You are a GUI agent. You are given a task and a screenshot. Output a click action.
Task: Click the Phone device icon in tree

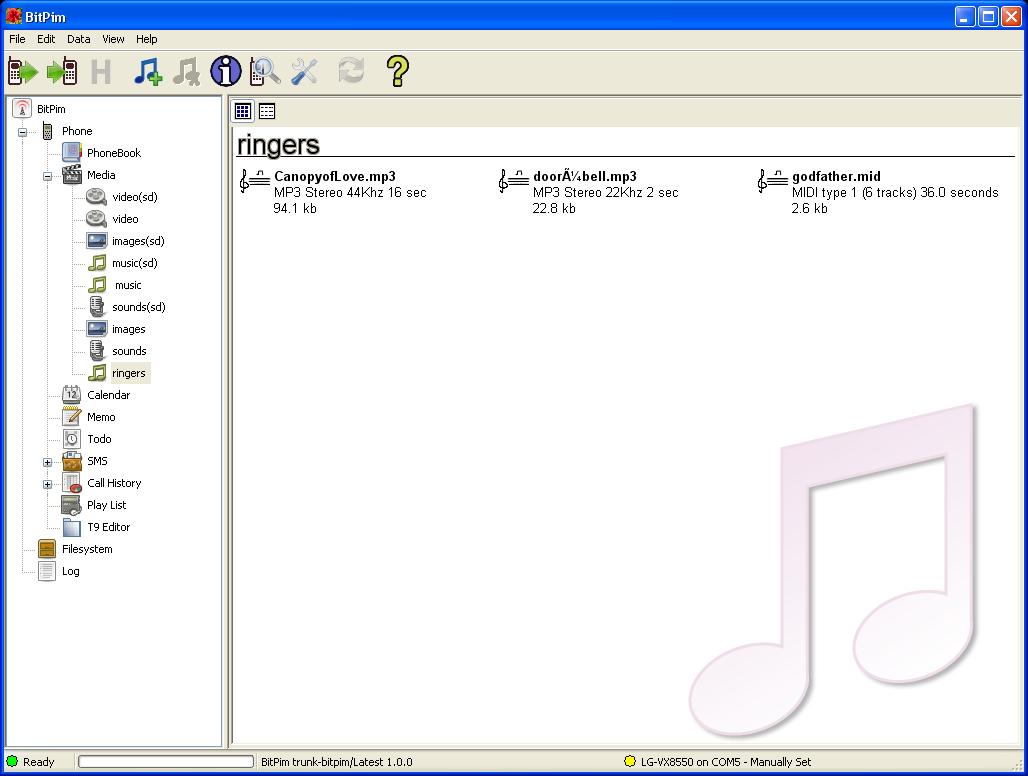click(47, 130)
